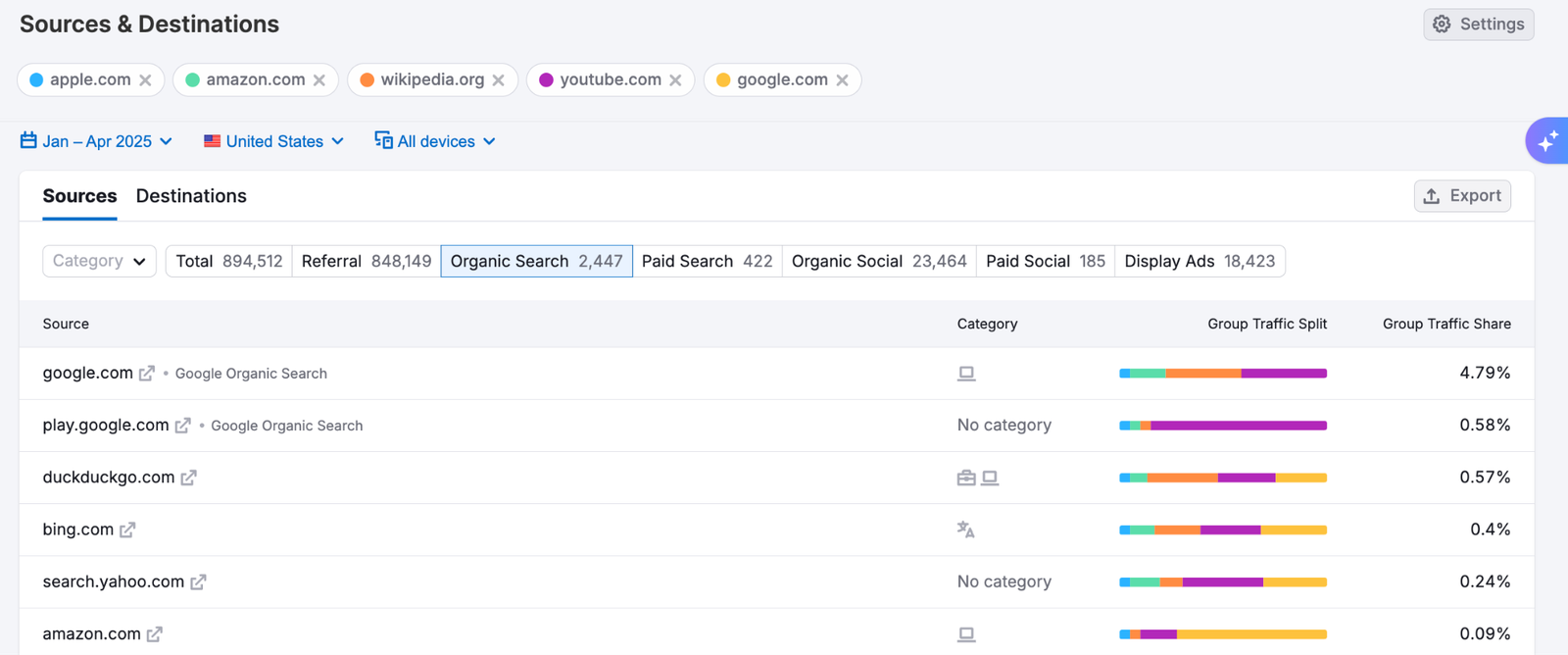1568x655 pixels.
Task: Click the Export upload icon
Action: pos(1432,196)
